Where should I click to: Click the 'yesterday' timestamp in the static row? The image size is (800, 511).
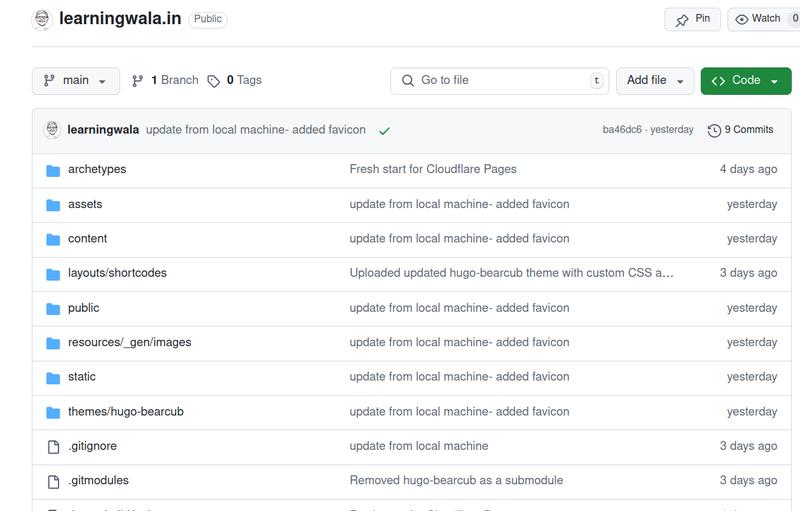point(752,377)
